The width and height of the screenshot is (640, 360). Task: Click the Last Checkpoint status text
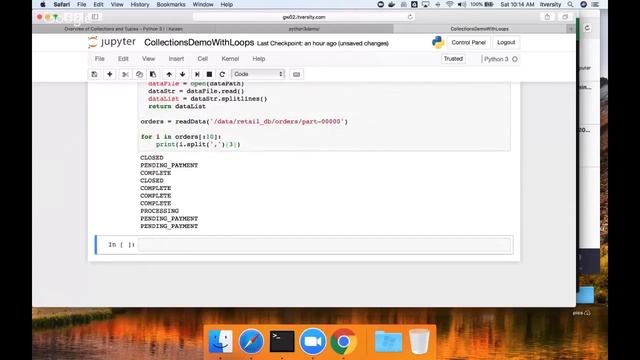pos(322,43)
